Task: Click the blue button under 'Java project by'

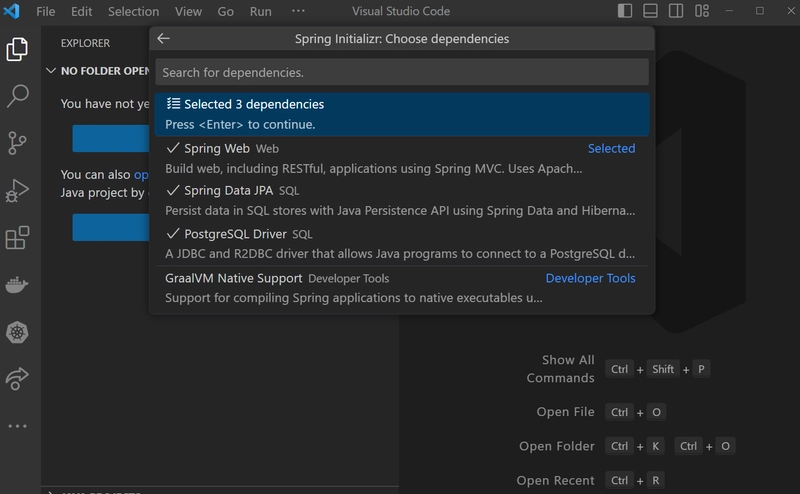Action: point(111,228)
